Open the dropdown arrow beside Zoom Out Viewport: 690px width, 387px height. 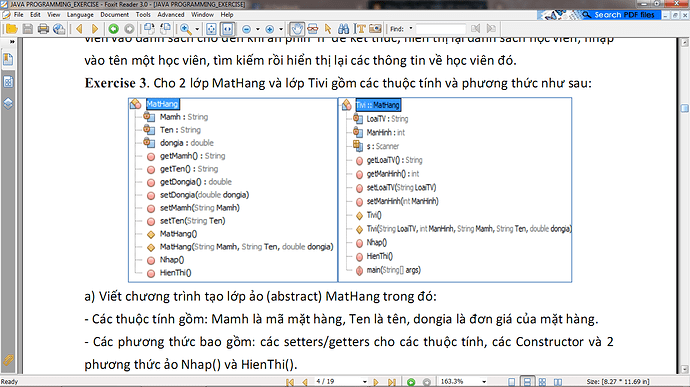(x=257, y=29)
